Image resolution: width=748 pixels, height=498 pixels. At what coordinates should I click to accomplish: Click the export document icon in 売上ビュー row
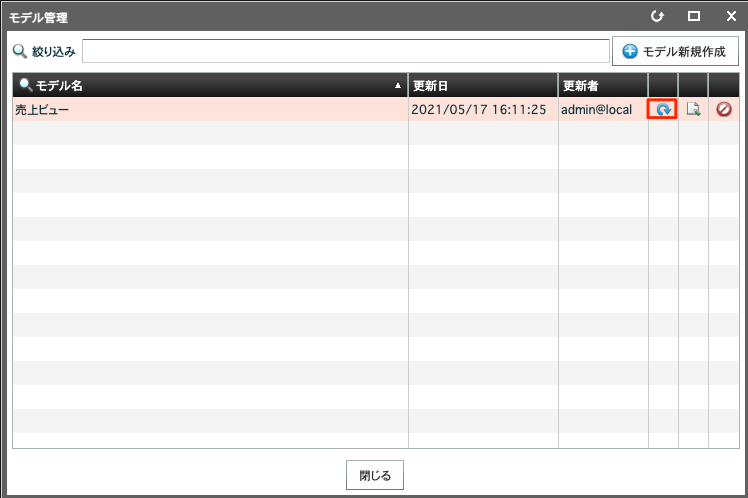693,109
